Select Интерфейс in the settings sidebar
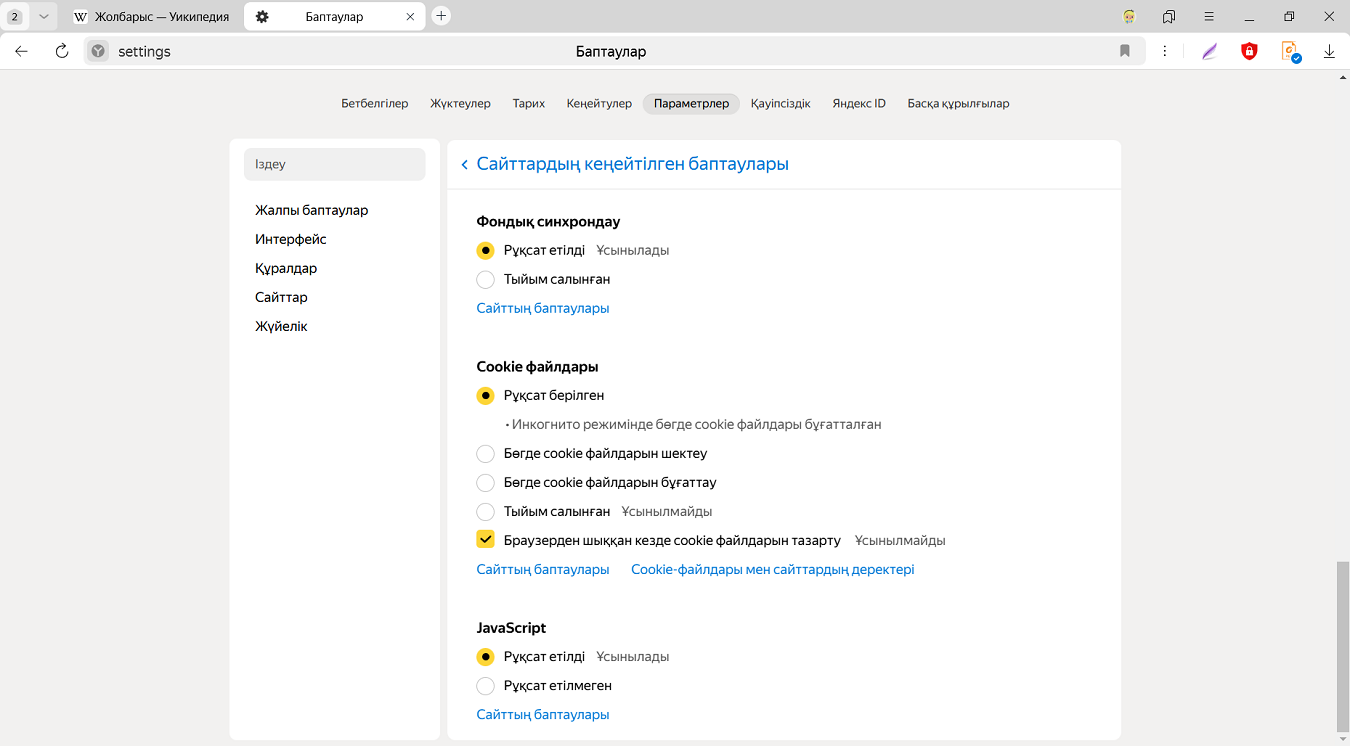This screenshot has height=746, width=1350. coord(291,239)
